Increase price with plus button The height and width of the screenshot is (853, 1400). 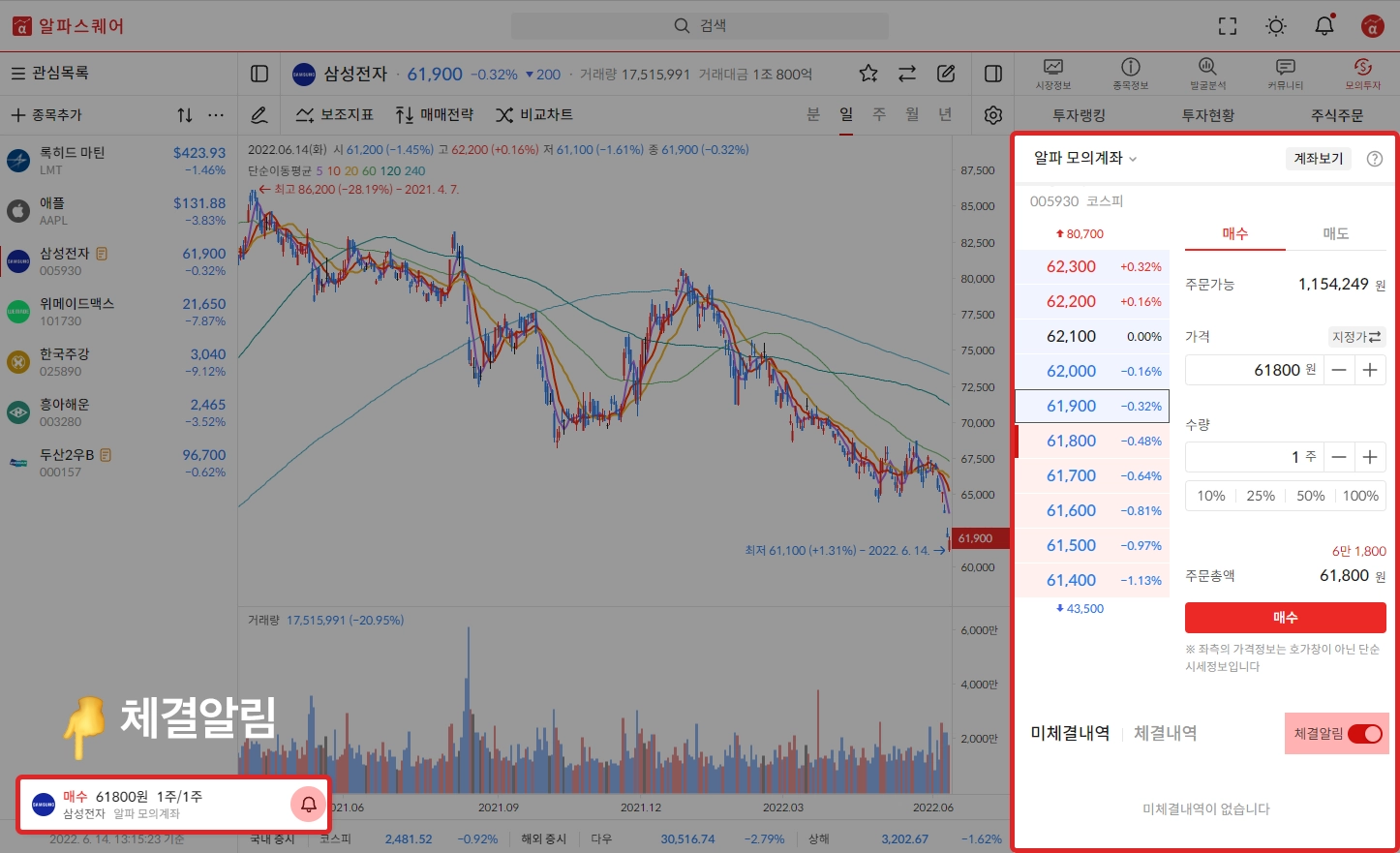(1370, 370)
